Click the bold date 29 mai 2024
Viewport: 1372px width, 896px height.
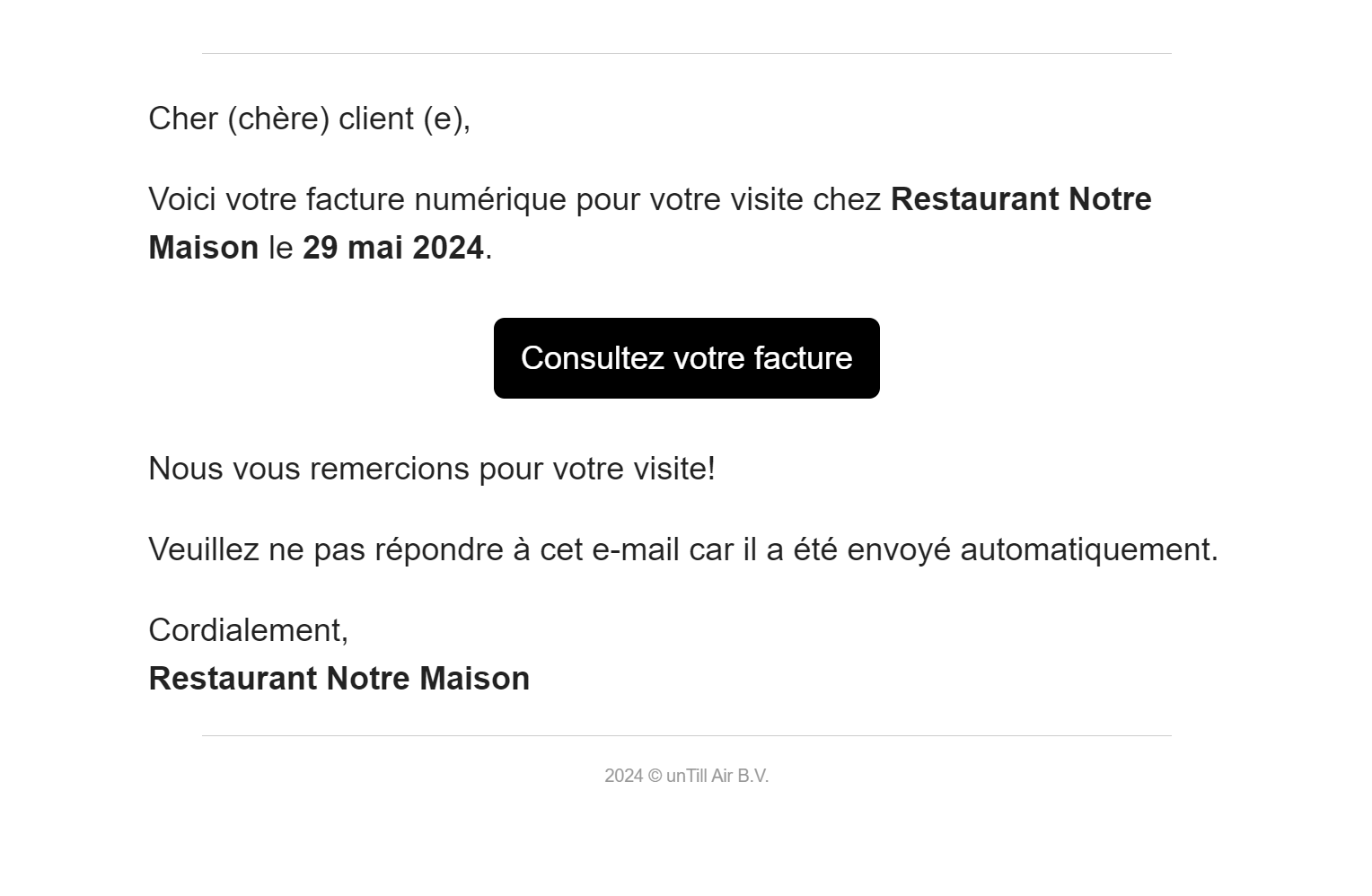[392, 248]
